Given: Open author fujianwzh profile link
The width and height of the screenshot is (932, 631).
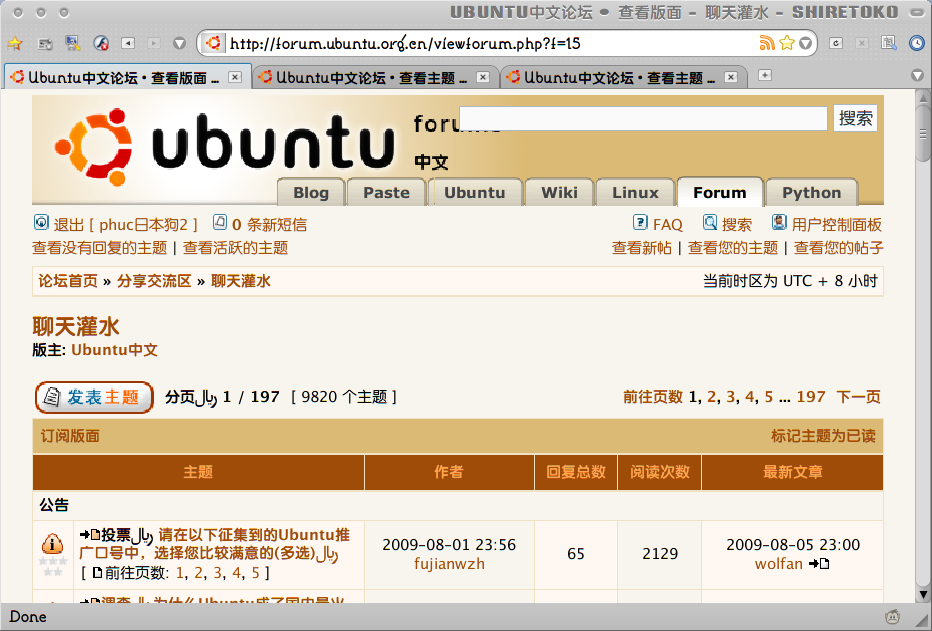Looking at the screenshot, I should coord(449,564).
